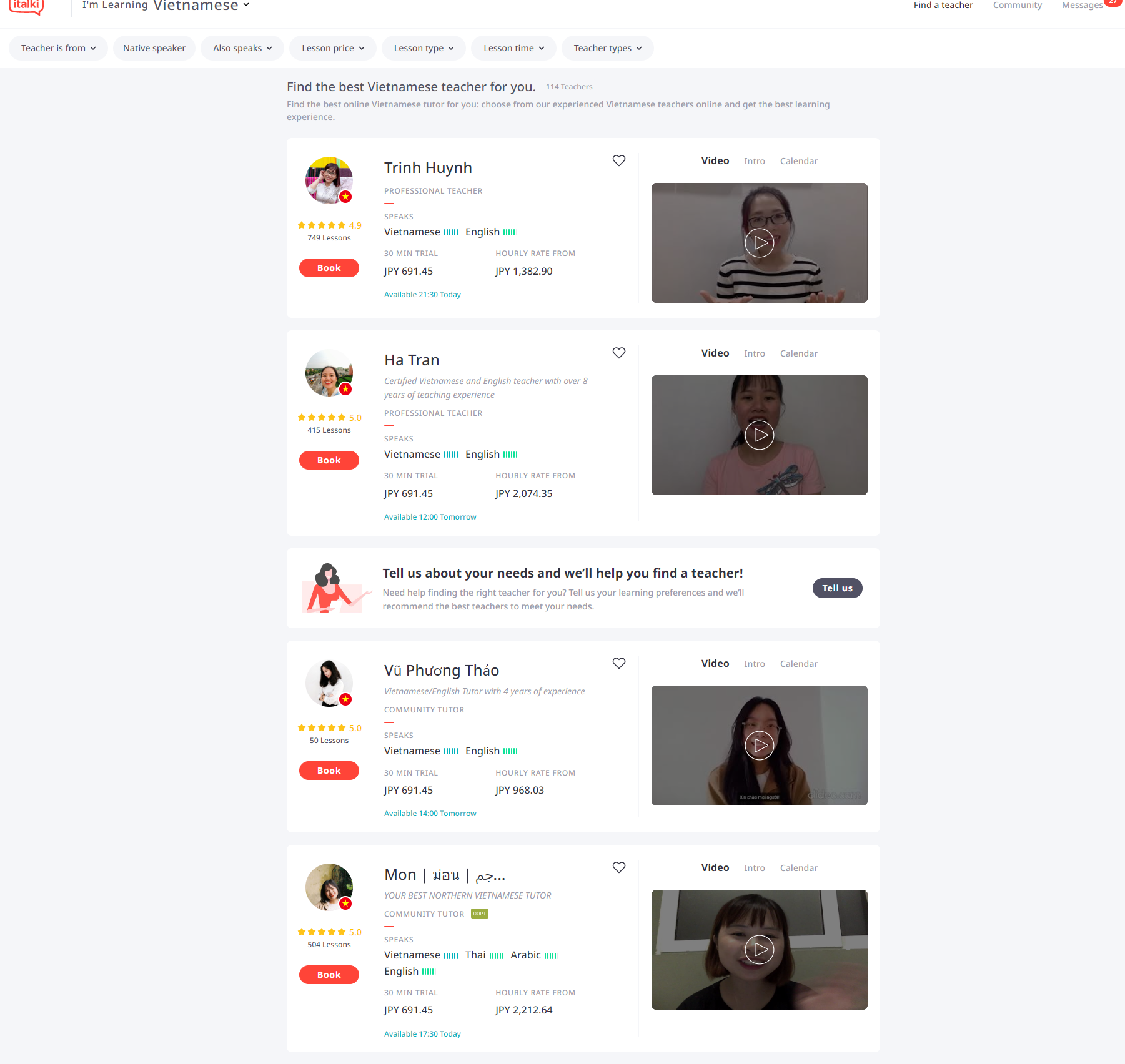Click Vũ Phương Thảo's profile photo
1125x1064 pixels.
329,683
